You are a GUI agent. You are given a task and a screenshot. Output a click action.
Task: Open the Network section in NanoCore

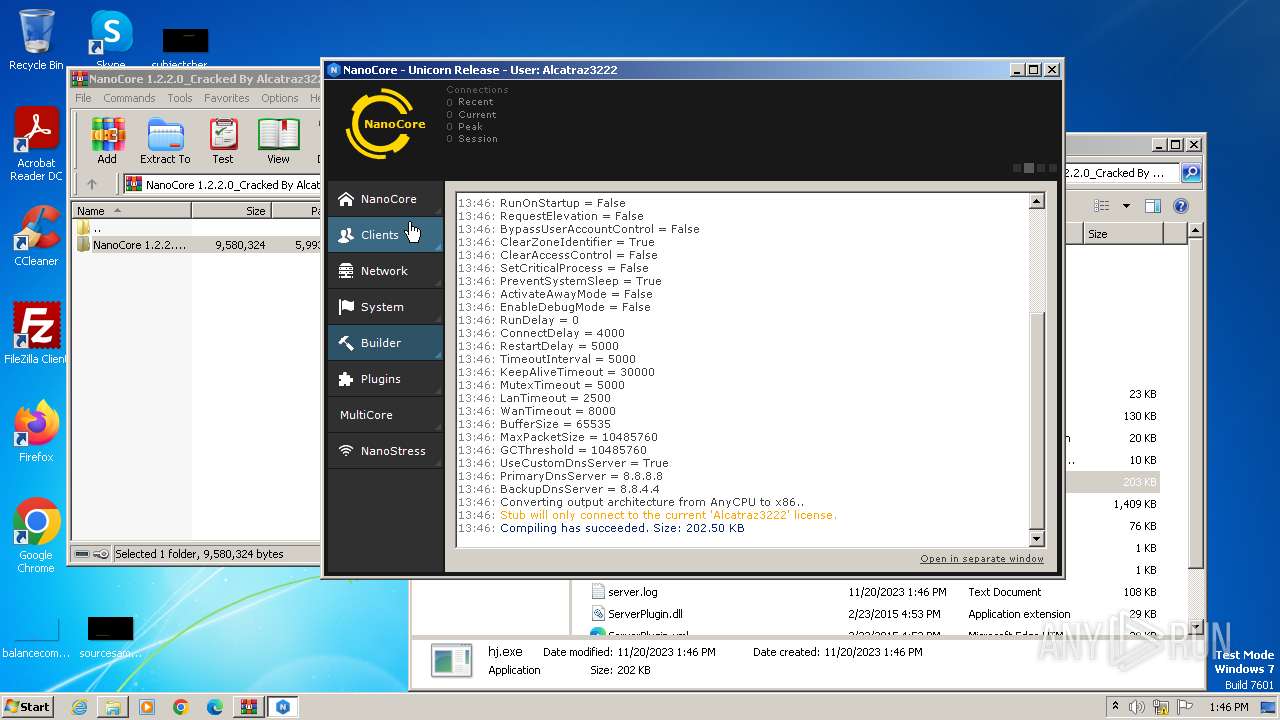[385, 271]
